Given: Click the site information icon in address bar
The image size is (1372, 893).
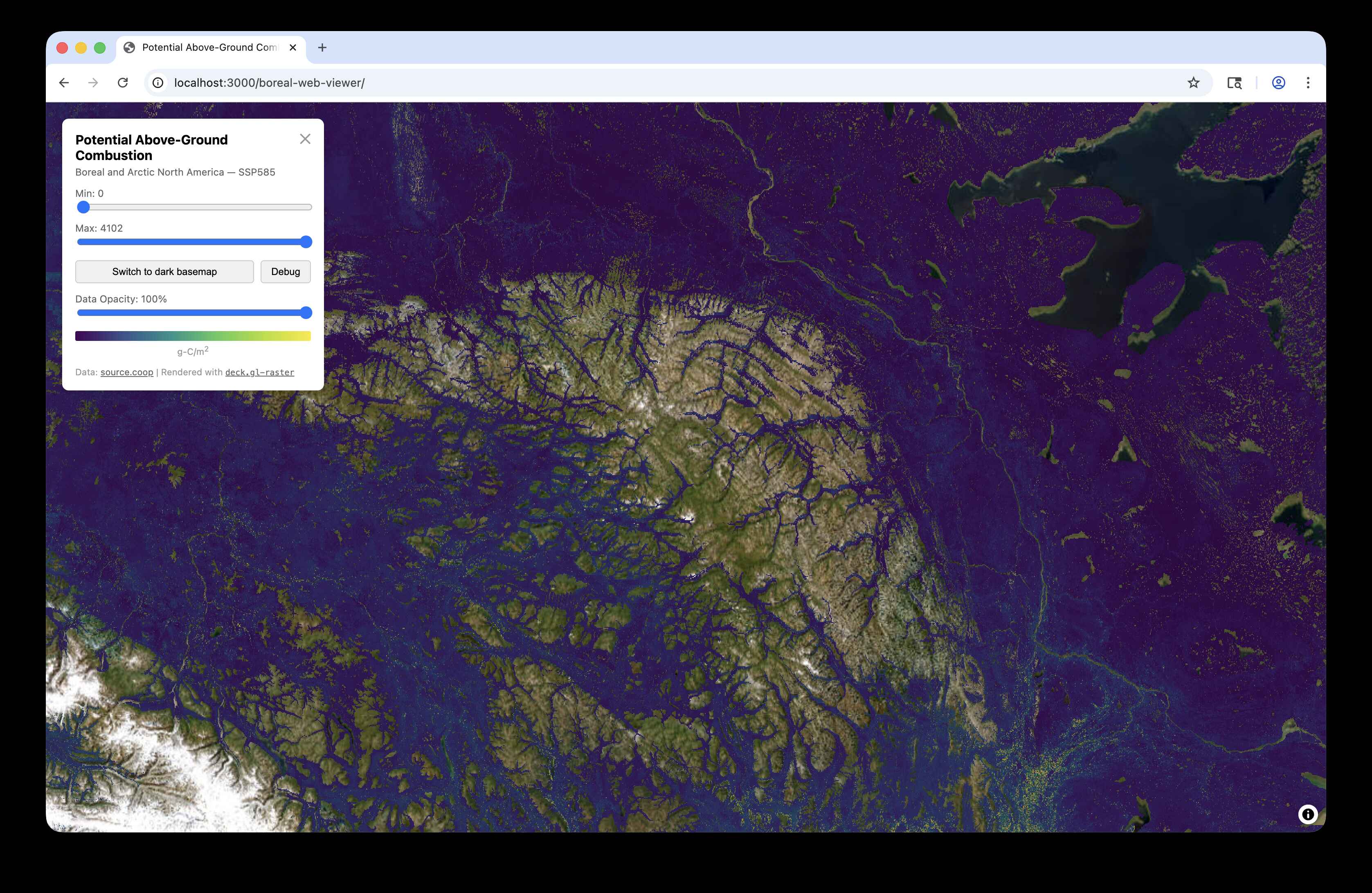Looking at the screenshot, I should [158, 83].
